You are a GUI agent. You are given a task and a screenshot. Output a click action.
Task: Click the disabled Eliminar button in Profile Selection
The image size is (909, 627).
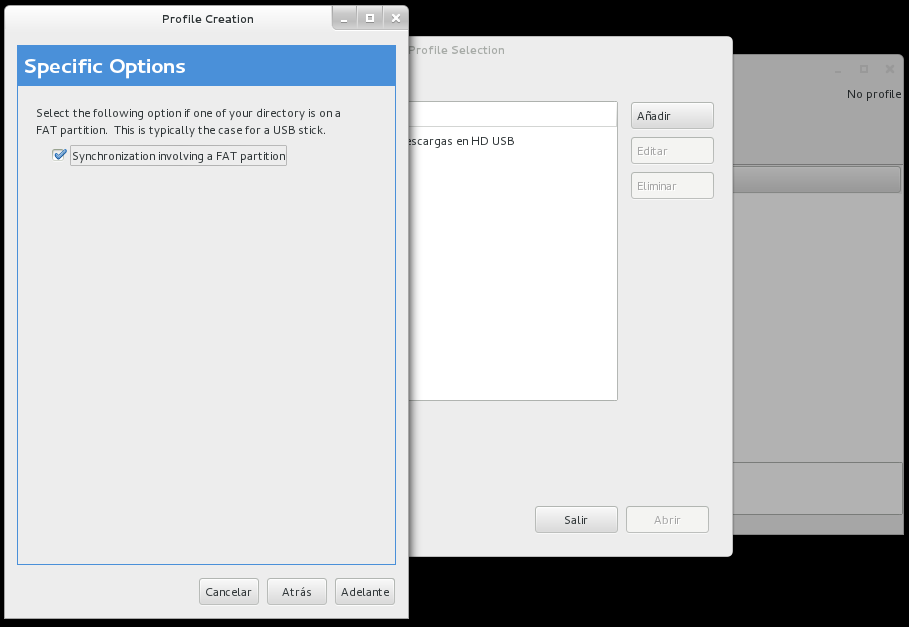[672, 185]
